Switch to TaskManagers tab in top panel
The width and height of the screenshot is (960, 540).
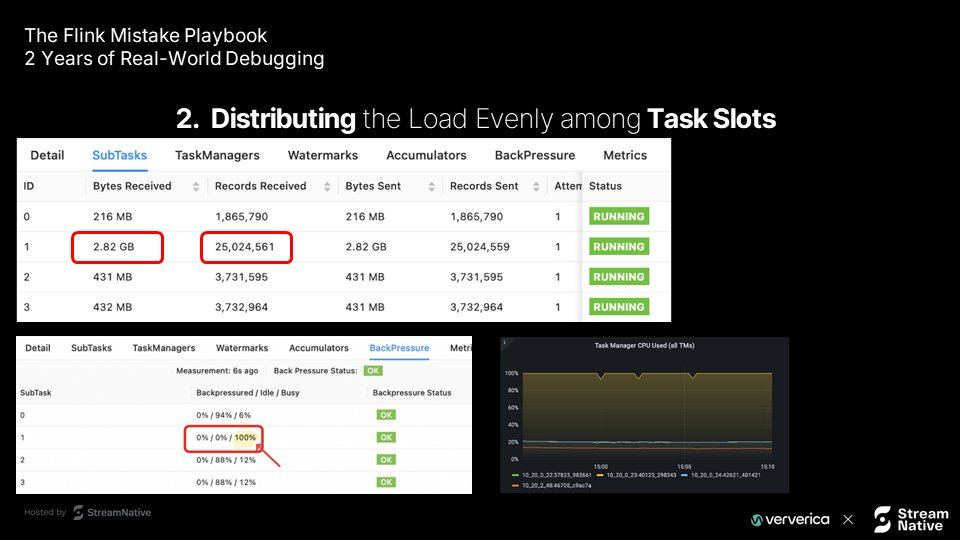coord(217,156)
